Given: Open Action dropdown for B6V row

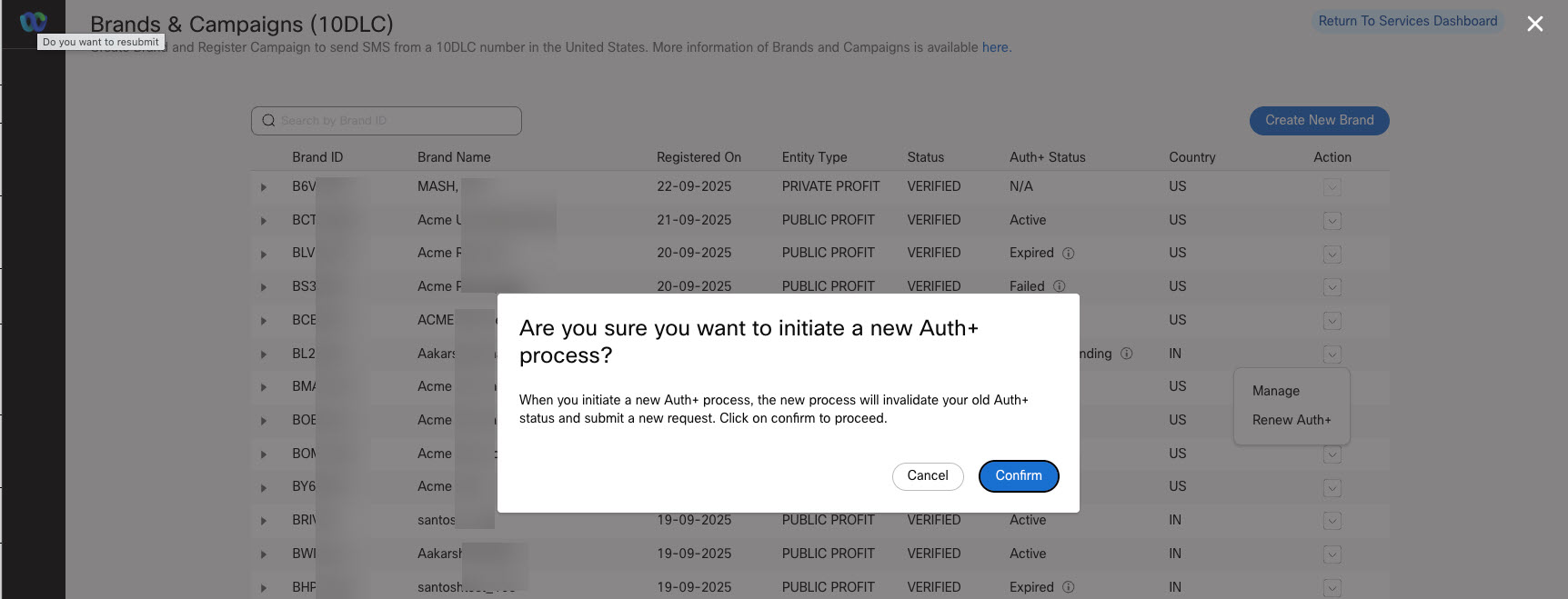Looking at the screenshot, I should pos(1332,187).
